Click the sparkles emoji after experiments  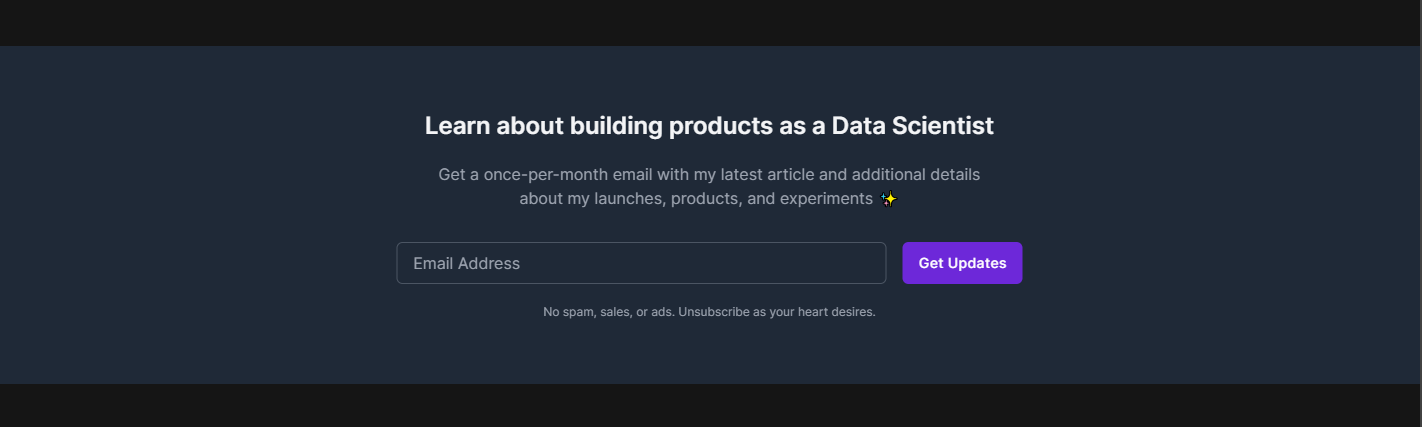pos(888,199)
